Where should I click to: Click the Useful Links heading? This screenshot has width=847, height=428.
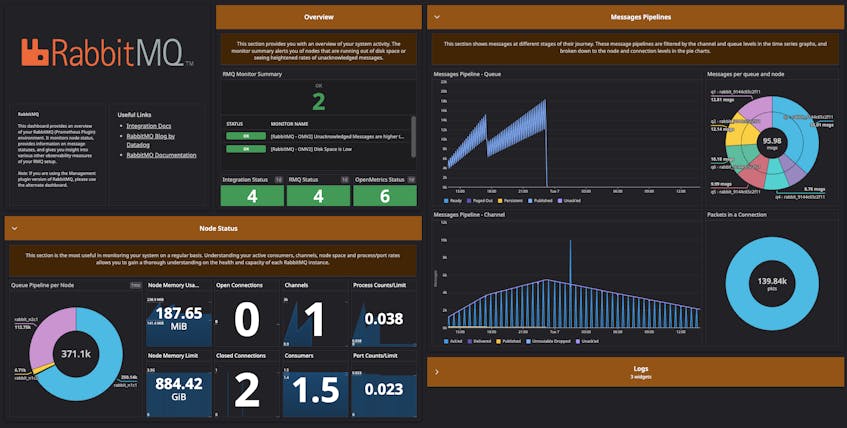[135, 115]
